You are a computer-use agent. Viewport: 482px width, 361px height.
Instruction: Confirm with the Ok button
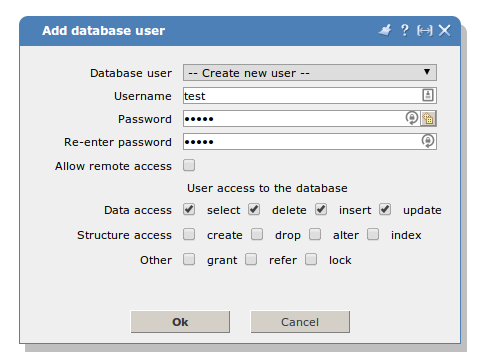180,322
